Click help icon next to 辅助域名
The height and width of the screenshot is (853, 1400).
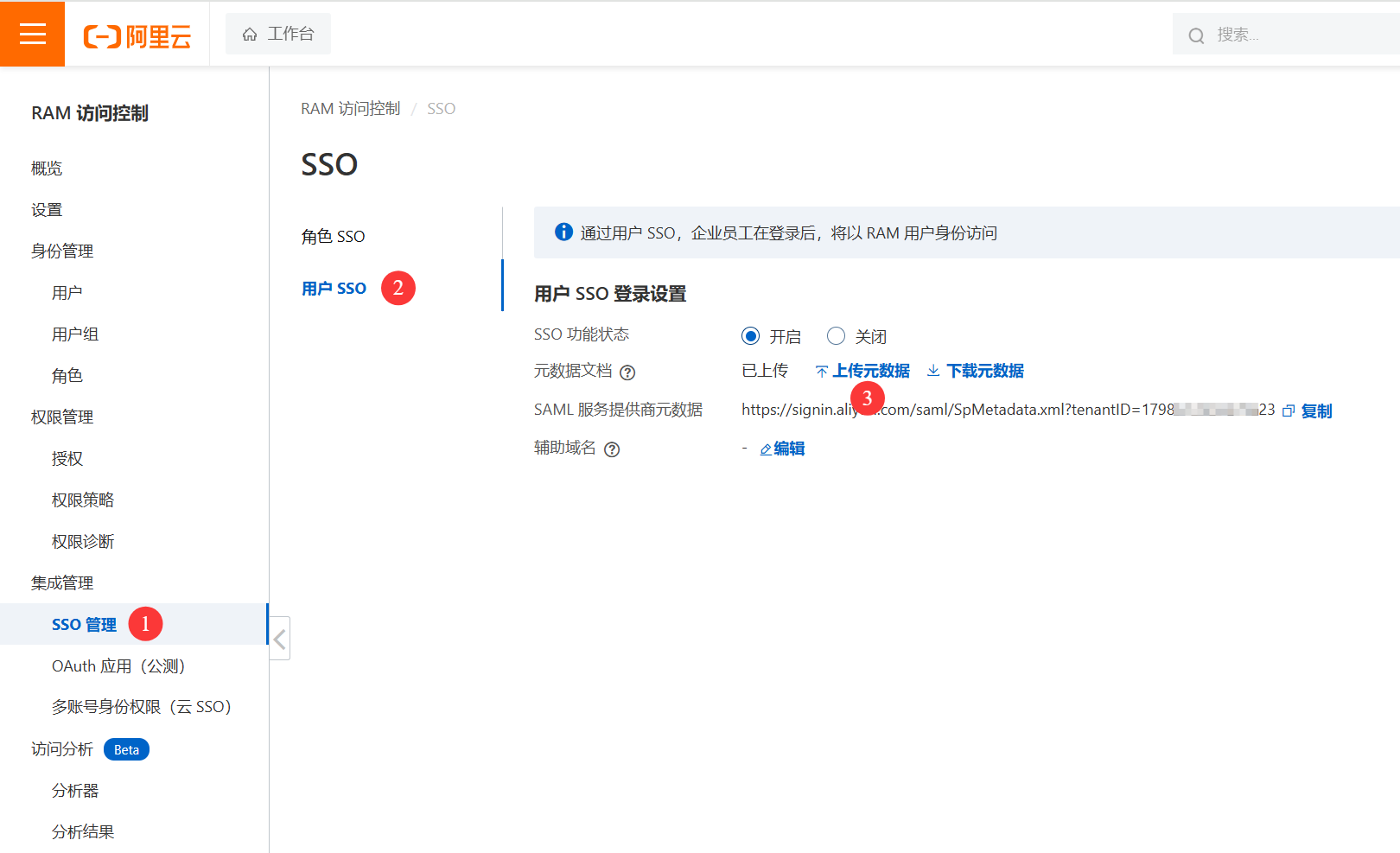point(612,449)
